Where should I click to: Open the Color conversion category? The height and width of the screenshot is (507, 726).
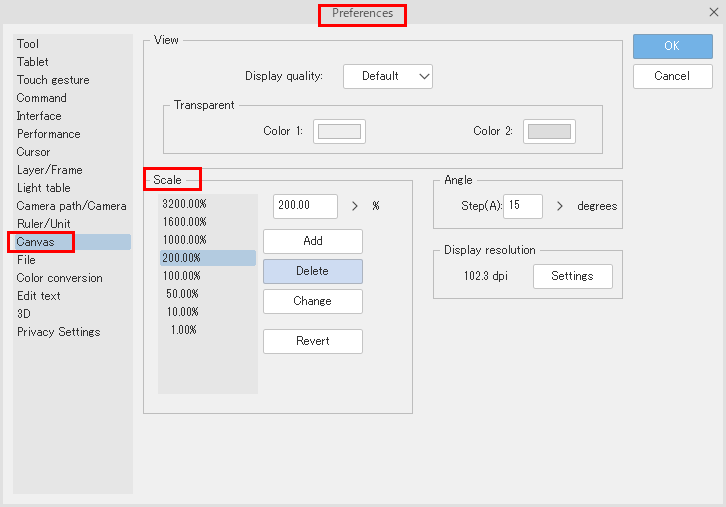point(59,278)
